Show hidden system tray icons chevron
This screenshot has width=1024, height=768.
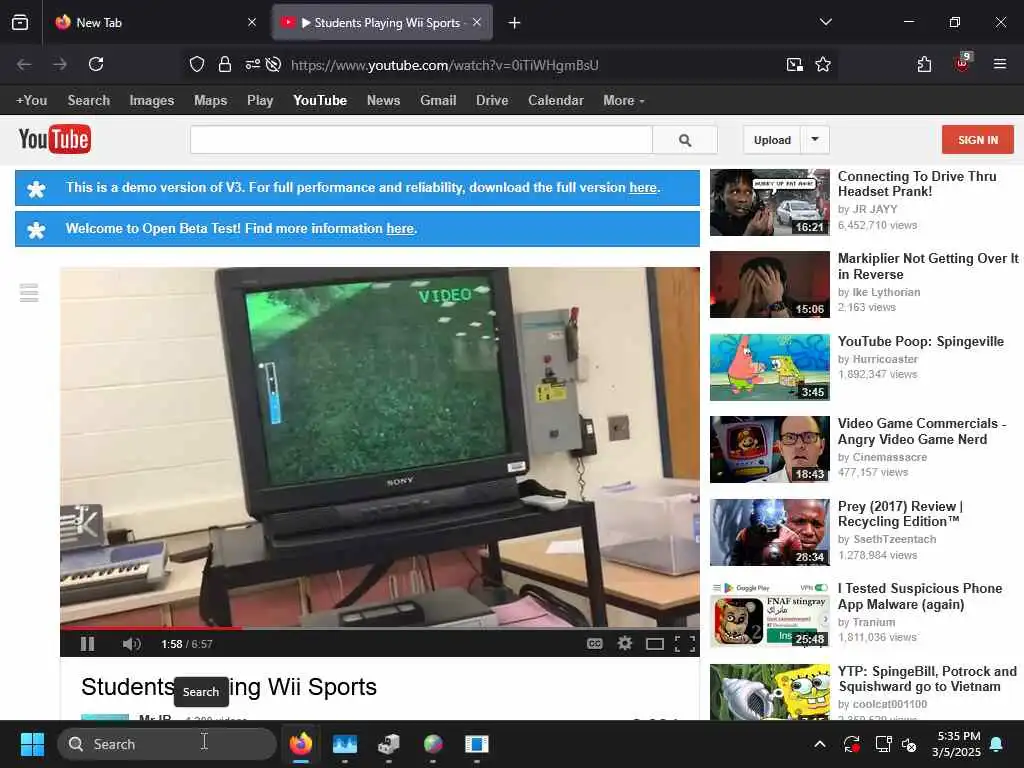(x=820, y=744)
